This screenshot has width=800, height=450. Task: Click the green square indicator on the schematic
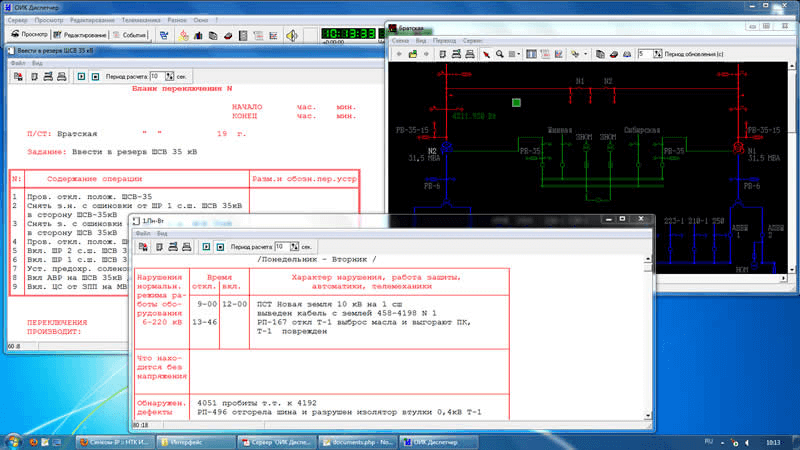(517, 102)
